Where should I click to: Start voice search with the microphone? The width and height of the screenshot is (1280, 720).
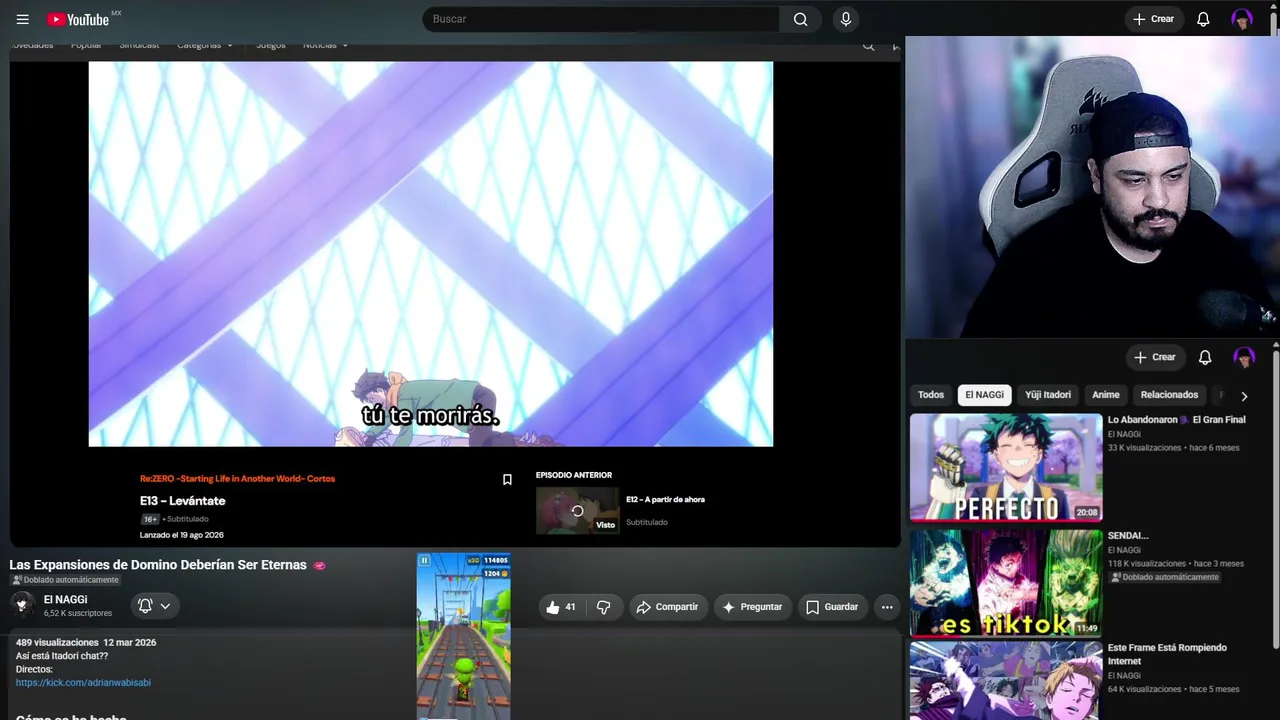[846, 19]
